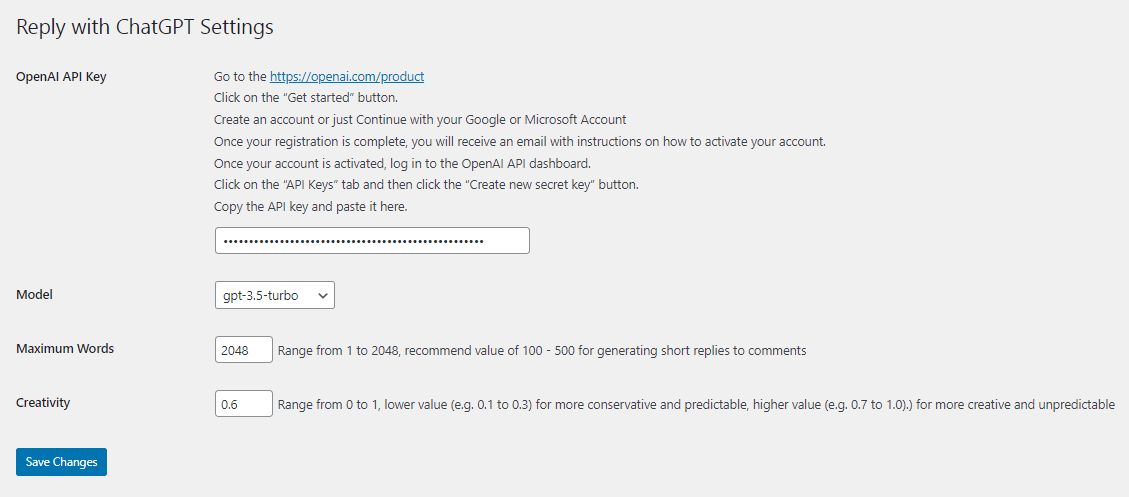The height and width of the screenshot is (497, 1129).
Task: Click the OpenAI API Key label
Action: click(x=61, y=77)
